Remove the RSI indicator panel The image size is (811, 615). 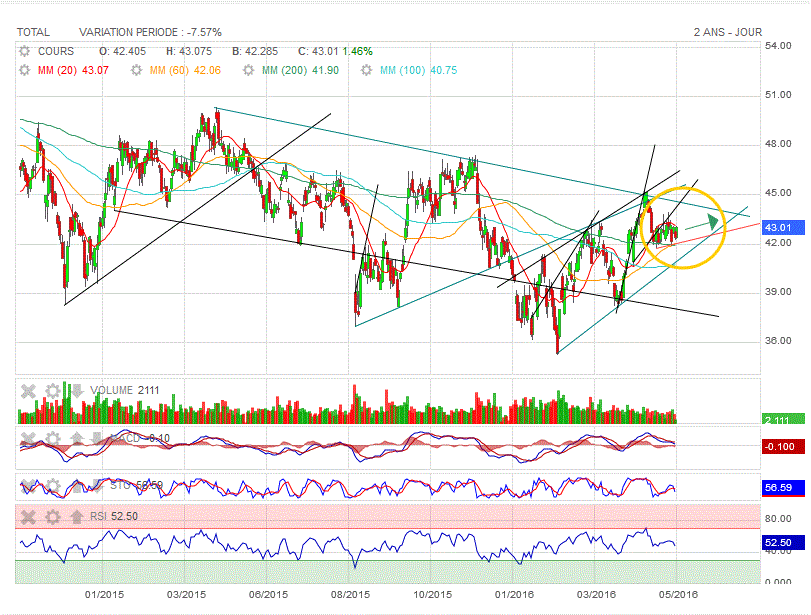28,517
